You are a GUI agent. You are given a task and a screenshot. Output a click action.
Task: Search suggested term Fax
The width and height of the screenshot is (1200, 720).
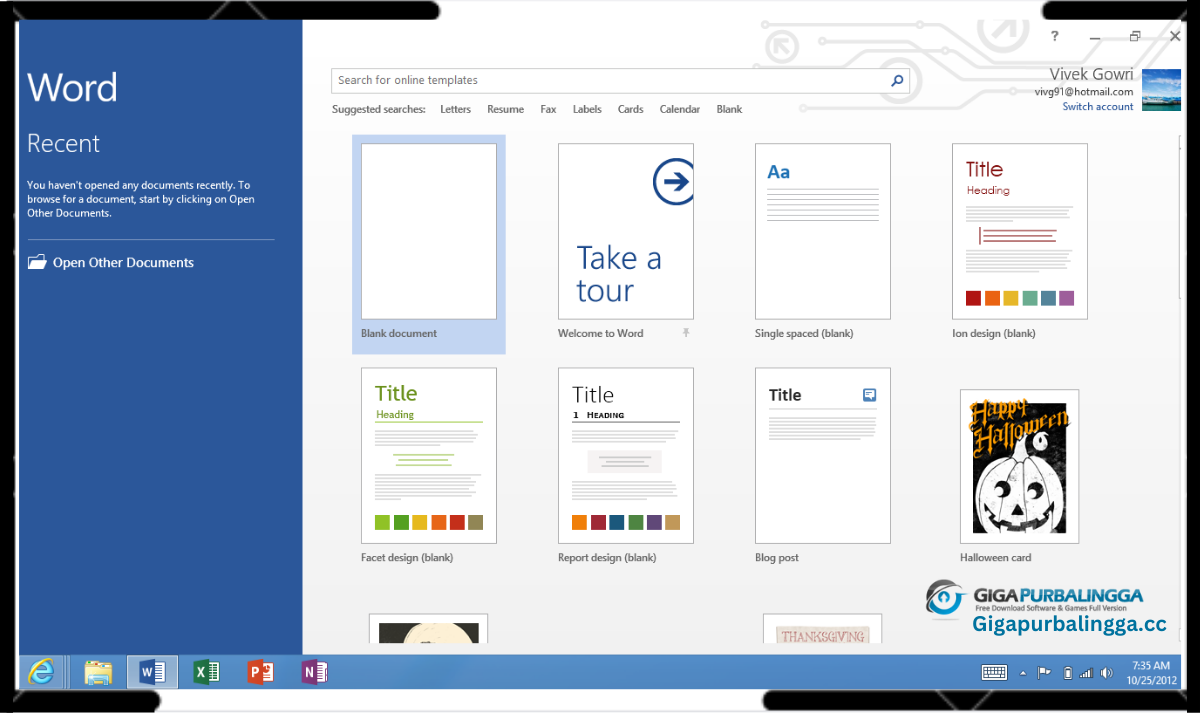pyautogui.click(x=548, y=109)
